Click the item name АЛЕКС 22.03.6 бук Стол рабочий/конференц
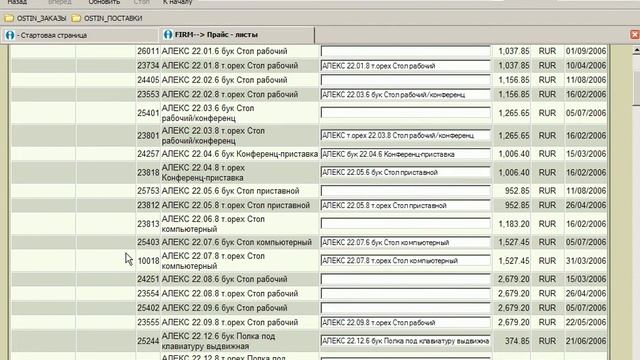 point(208,113)
